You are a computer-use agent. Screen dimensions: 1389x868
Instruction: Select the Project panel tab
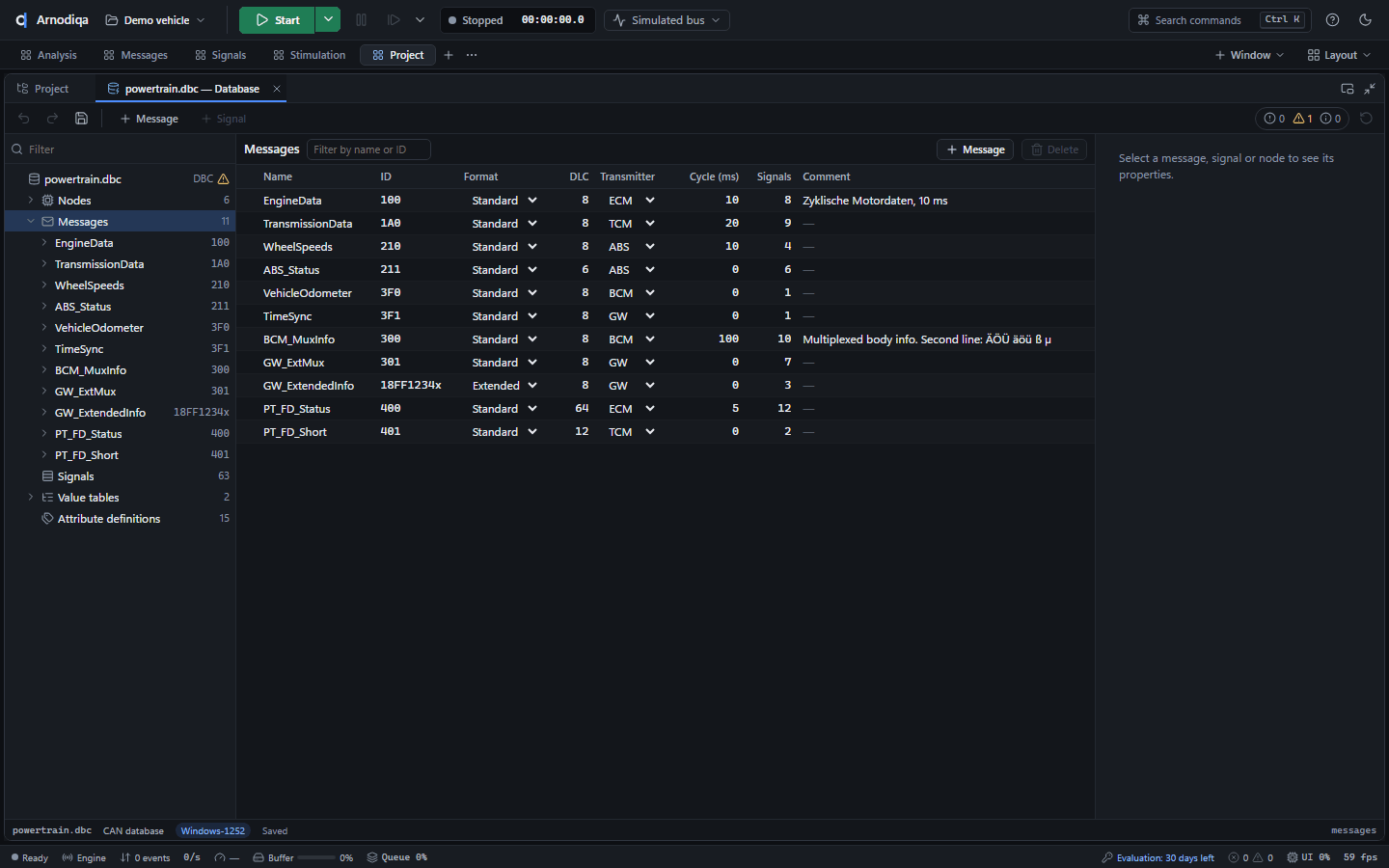[42, 89]
